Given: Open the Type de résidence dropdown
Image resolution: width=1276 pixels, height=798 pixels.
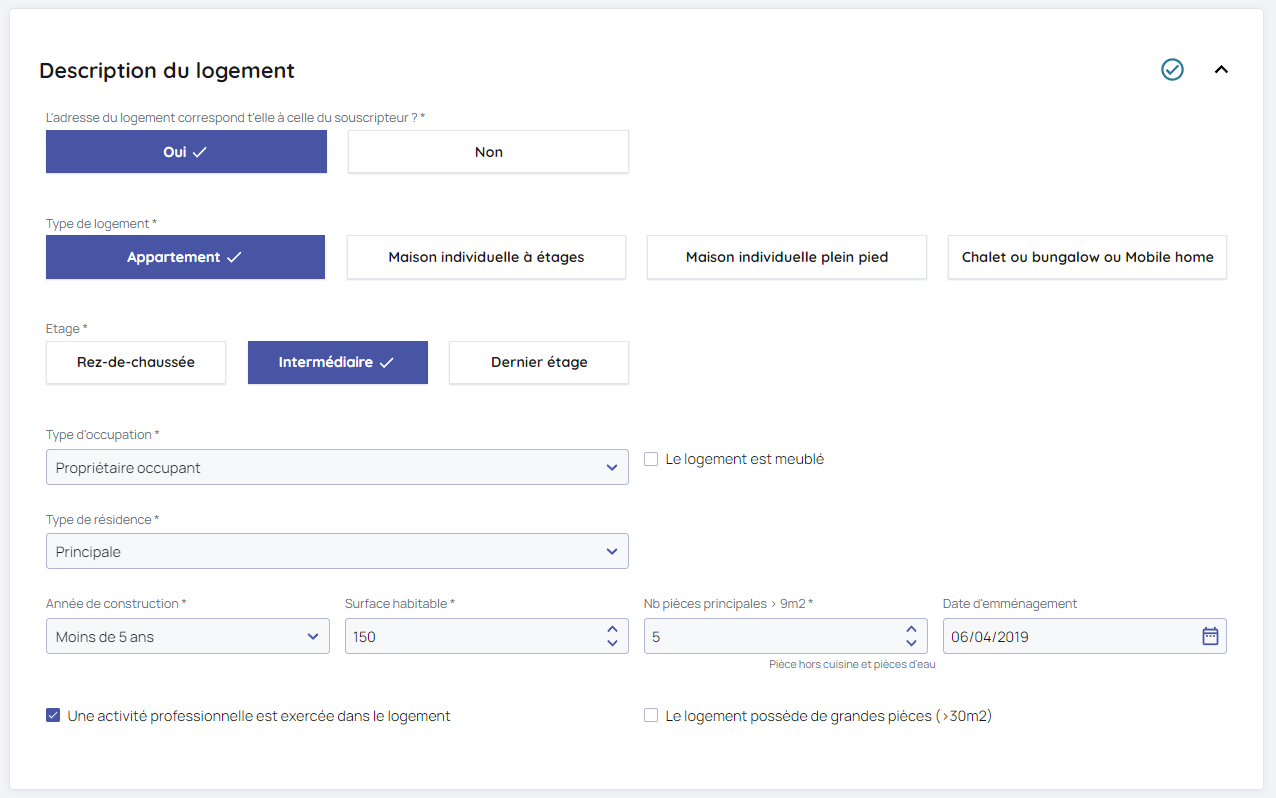Looking at the screenshot, I should click(337, 551).
